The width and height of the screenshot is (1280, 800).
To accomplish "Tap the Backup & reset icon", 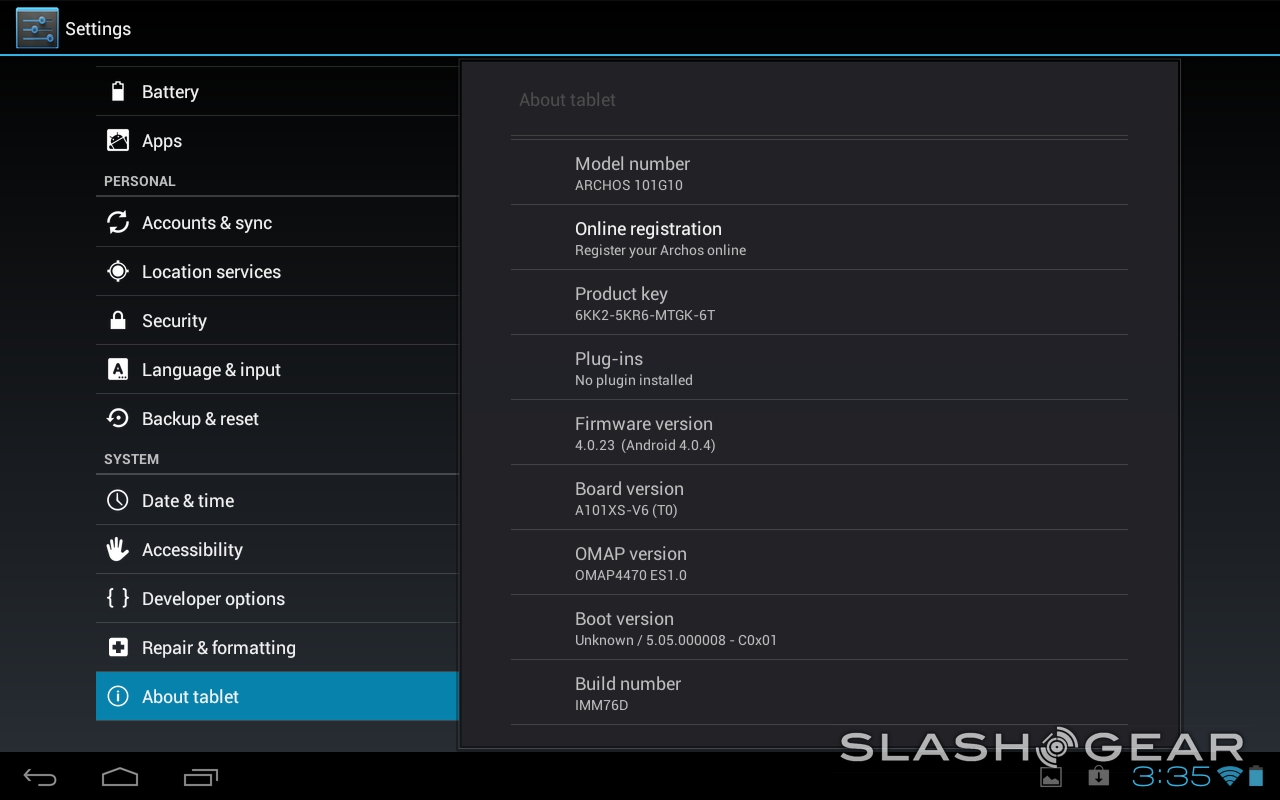I will pyautogui.click(x=118, y=419).
